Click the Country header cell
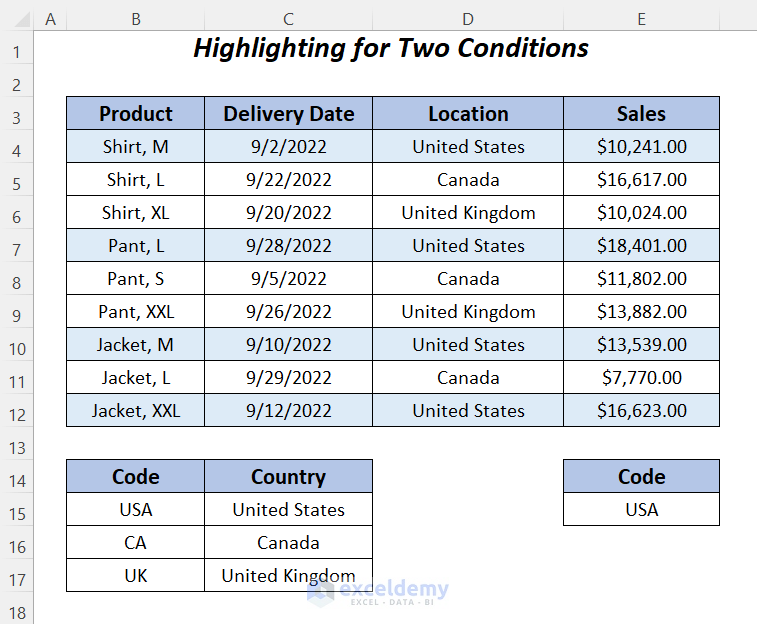The height and width of the screenshot is (624, 757). 288,477
